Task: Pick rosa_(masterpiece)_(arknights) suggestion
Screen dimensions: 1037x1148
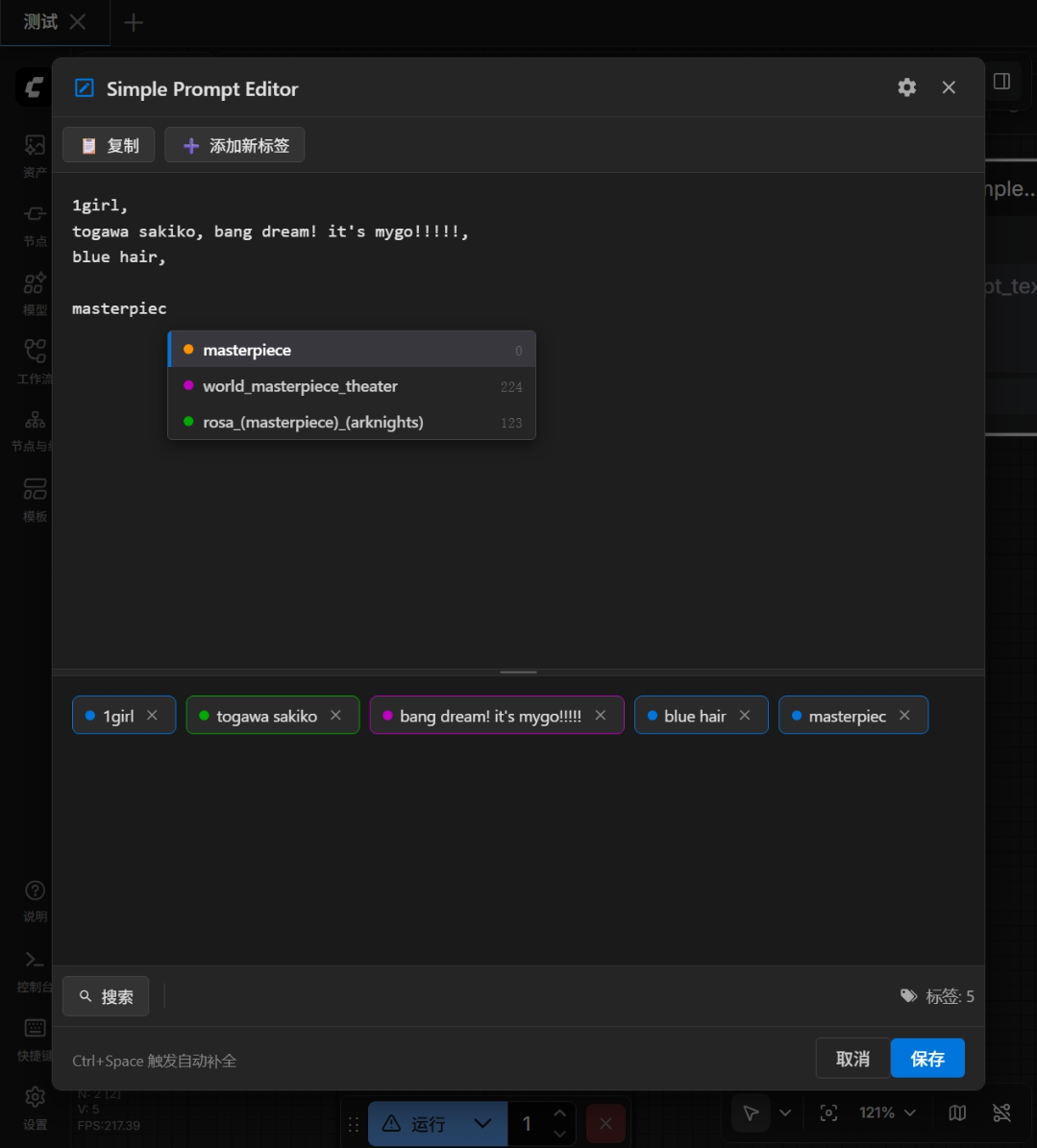Action: click(352, 422)
